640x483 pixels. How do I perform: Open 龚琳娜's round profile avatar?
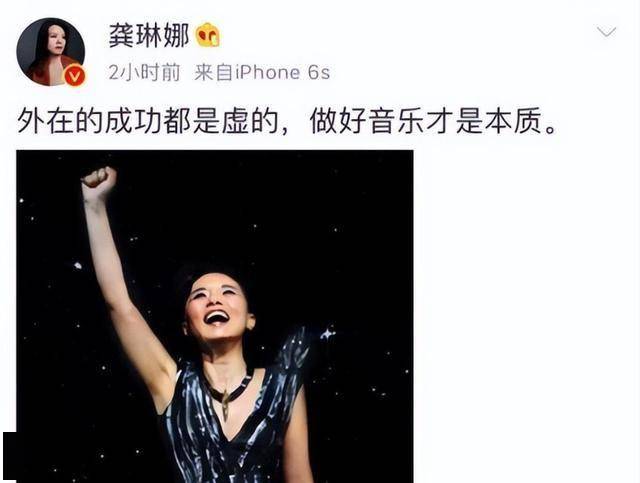pos(51,52)
